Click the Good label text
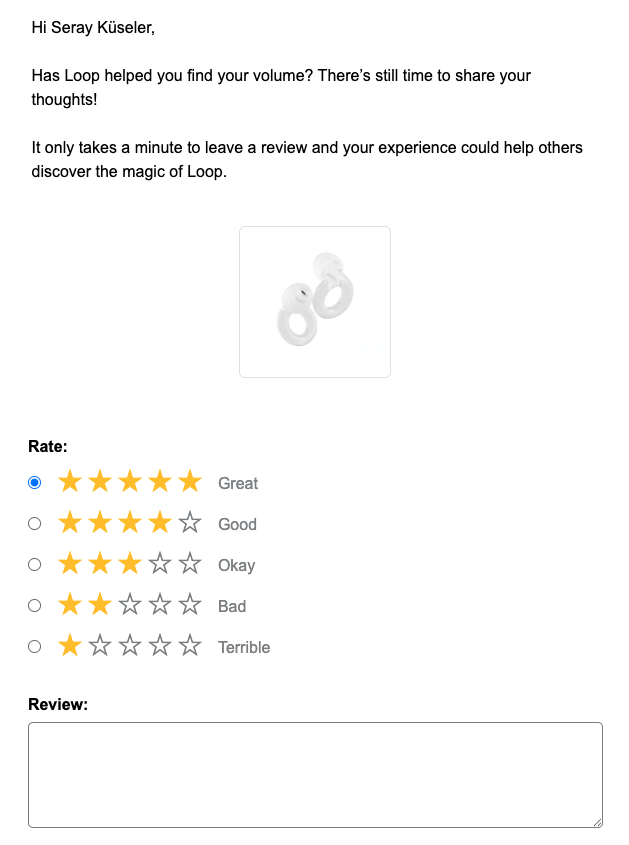The width and height of the screenshot is (629, 845). (237, 524)
